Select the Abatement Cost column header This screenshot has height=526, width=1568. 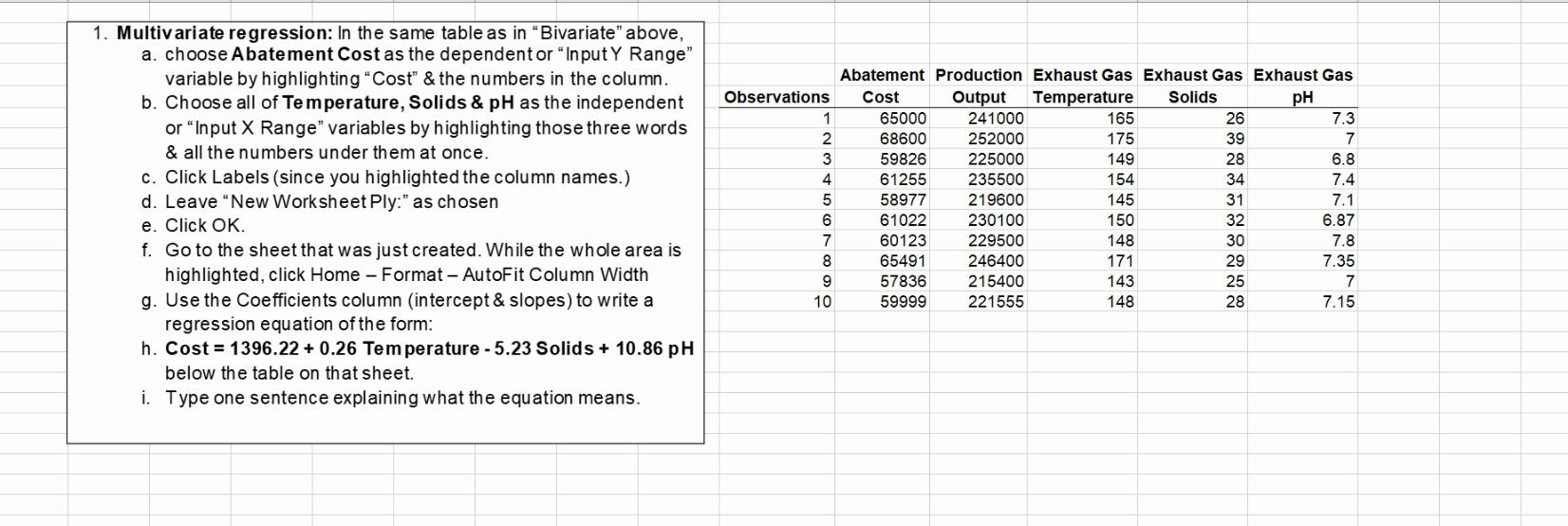click(x=882, y=85)
